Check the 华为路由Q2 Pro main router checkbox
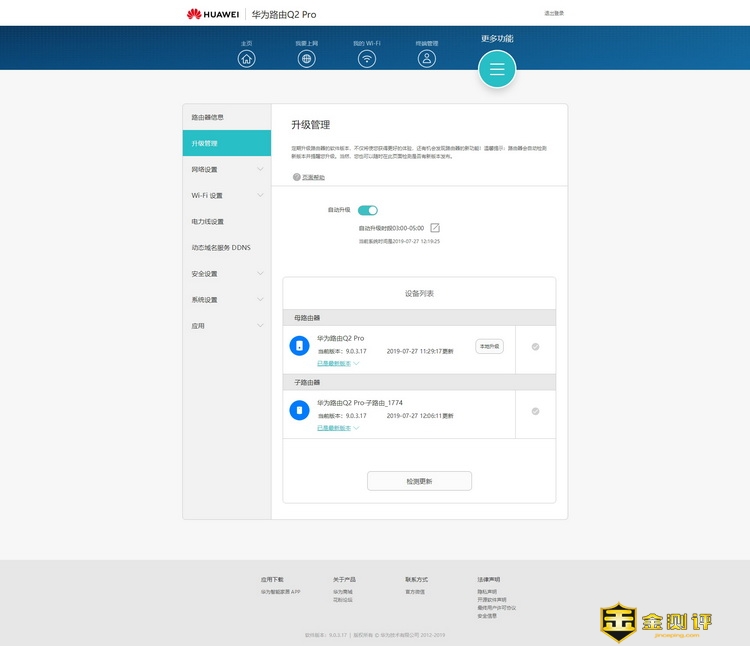Screen dimensions: 750x646 coord(536,347)
